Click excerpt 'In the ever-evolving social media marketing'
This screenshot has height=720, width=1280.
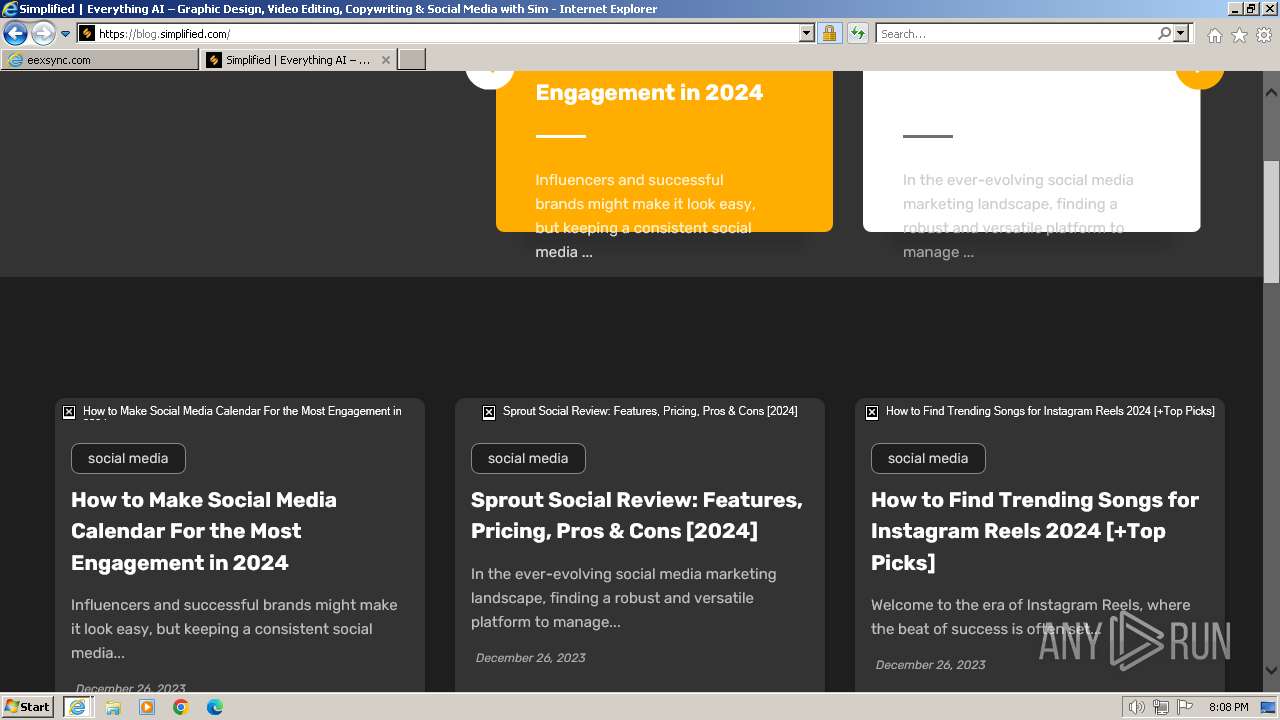click(623, 574)
